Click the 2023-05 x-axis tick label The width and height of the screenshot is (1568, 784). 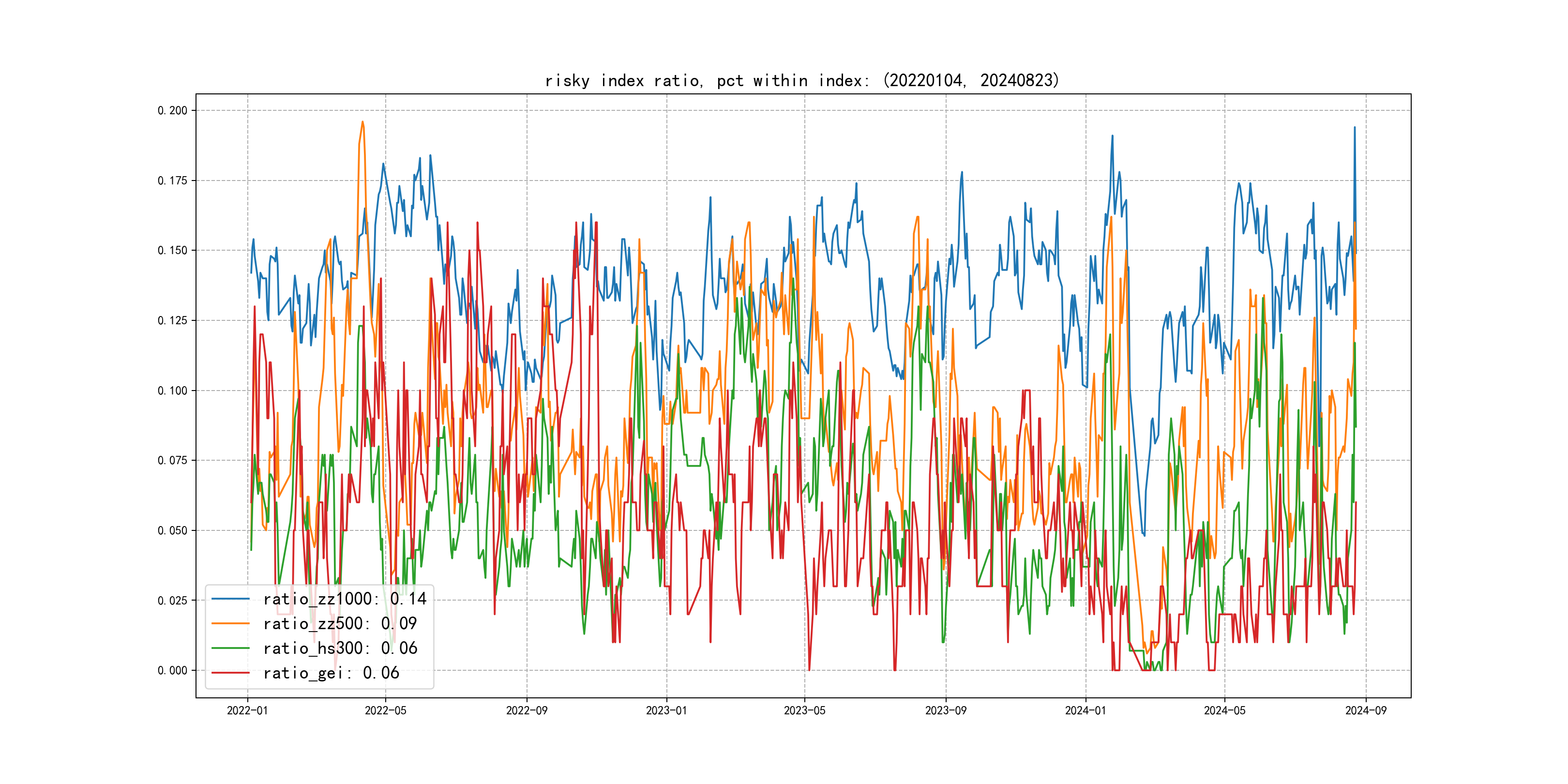pyautogui.click(x=804, y=710)
